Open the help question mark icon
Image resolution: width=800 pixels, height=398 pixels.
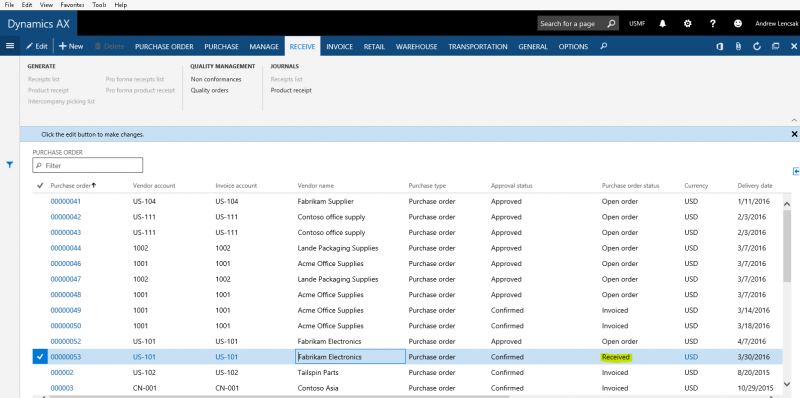click(x=713, y=23)
